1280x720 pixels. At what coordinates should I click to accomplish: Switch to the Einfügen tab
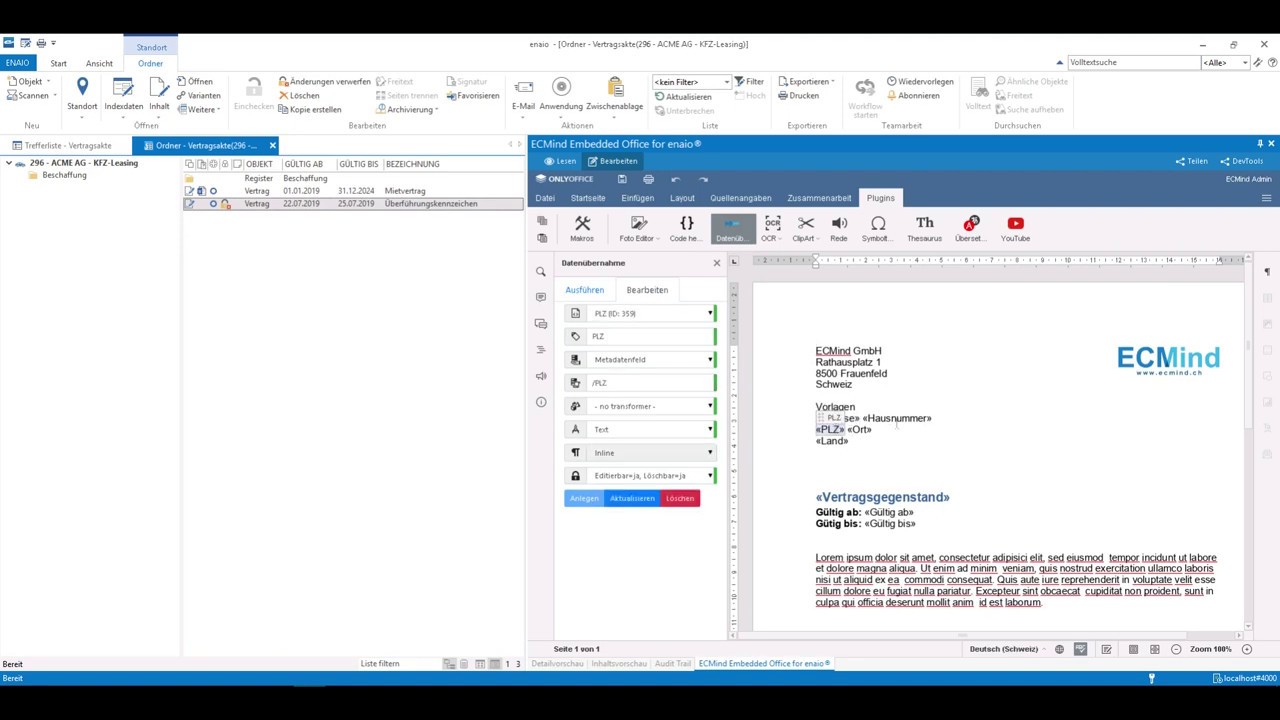[637, 198]
